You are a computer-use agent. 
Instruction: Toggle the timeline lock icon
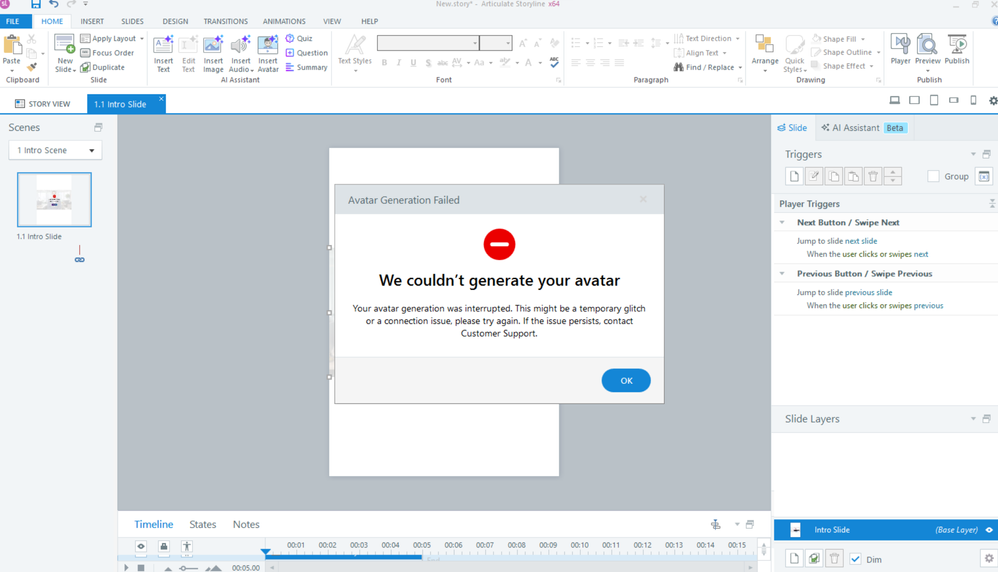click(164, 546)
